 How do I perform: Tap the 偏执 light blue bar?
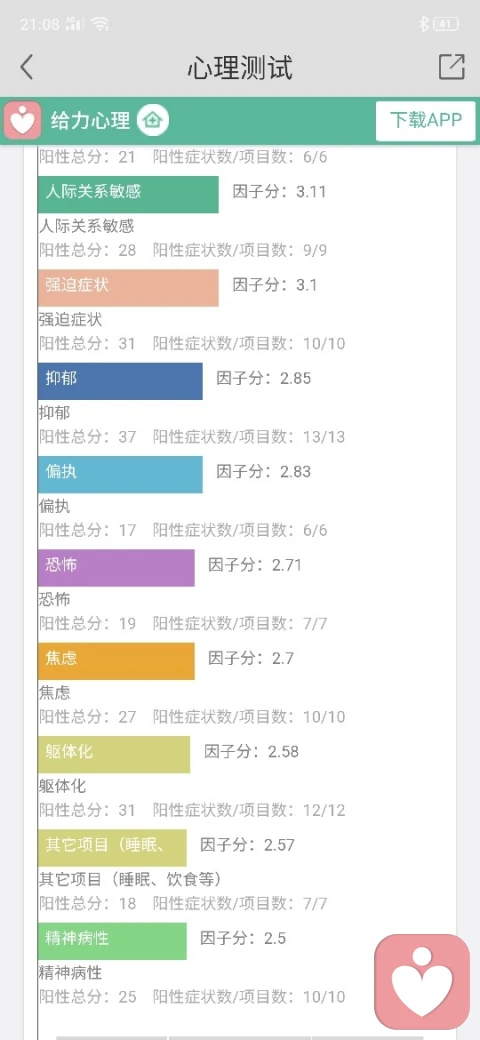pos(120,474)
